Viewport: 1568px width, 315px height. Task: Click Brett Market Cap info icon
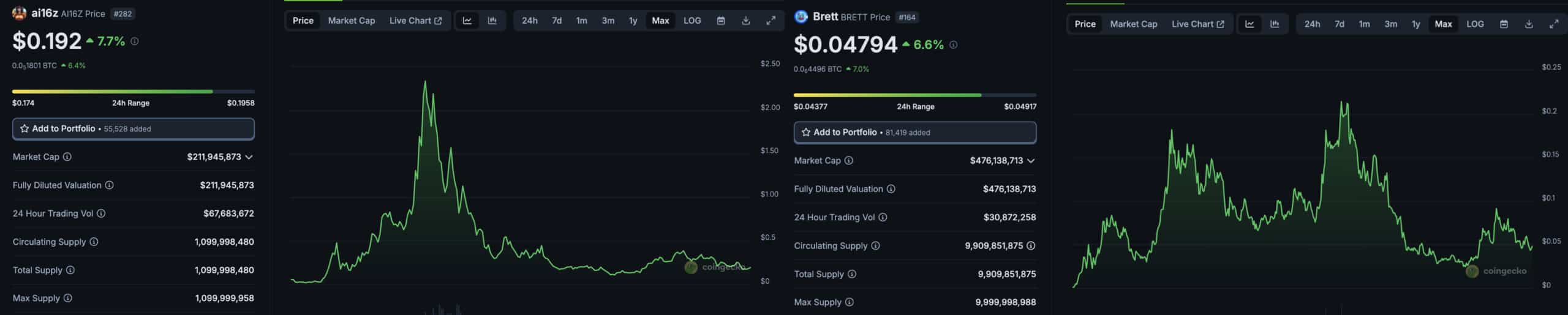pyautogui.click(x=849, y=160)
